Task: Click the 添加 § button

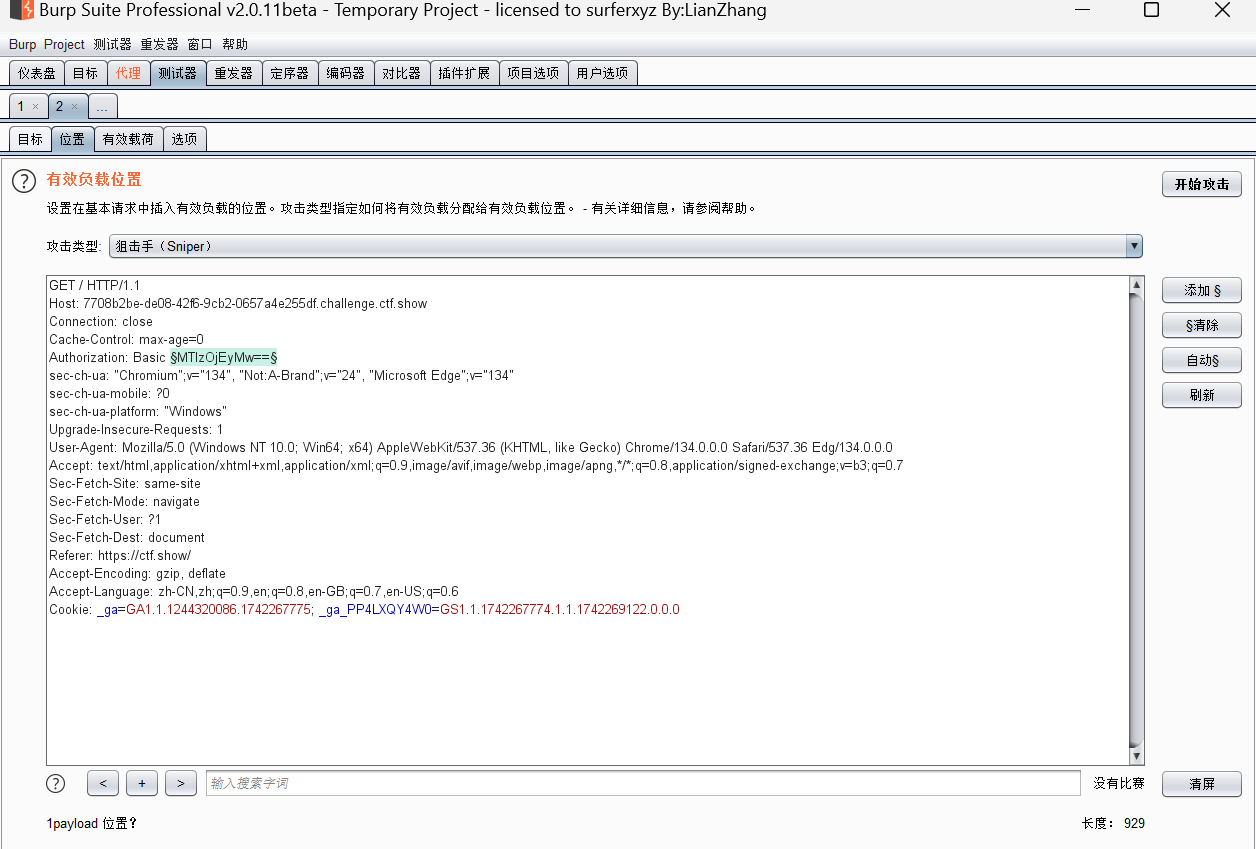Action: 1201,290
